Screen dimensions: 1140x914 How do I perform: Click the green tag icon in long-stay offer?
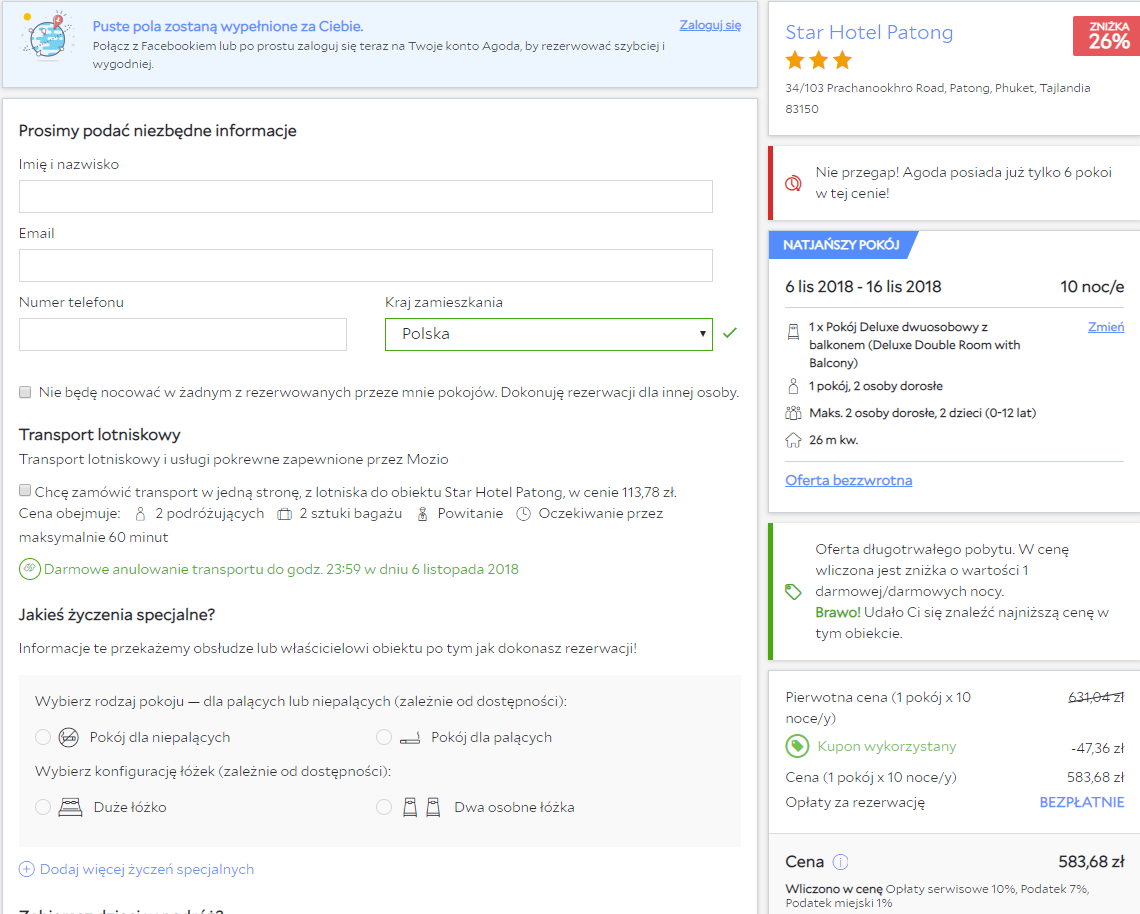[793, 592]
